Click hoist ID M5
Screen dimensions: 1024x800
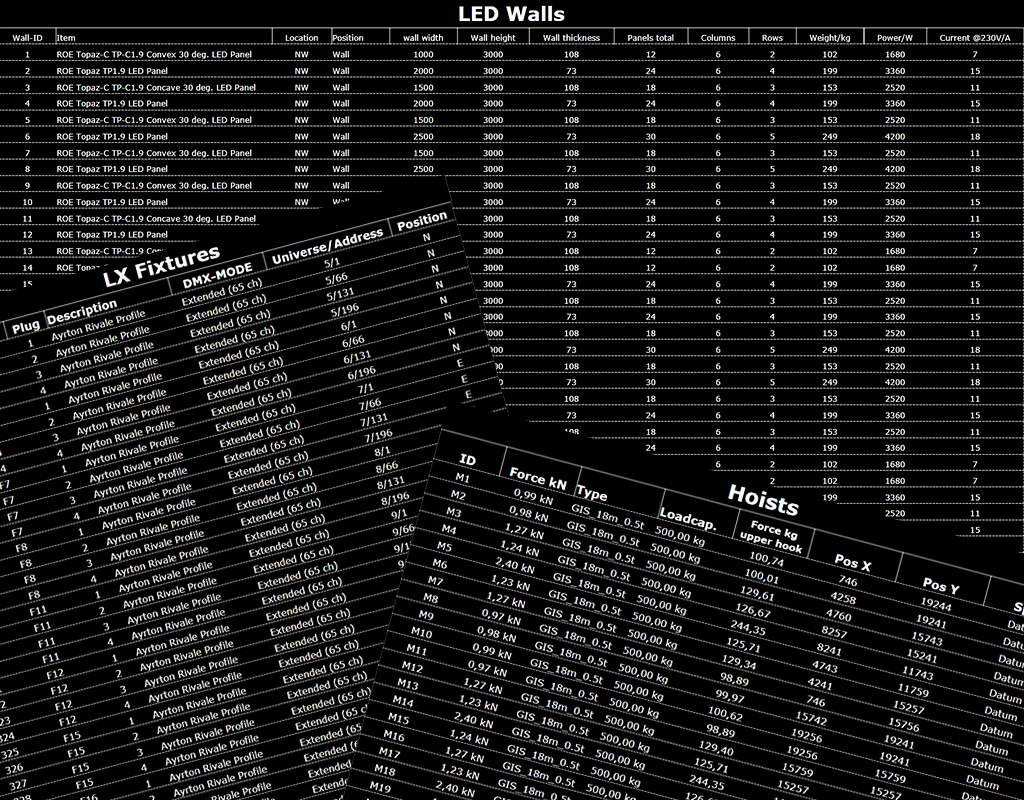pyautogui.click(x=444, y=547)
